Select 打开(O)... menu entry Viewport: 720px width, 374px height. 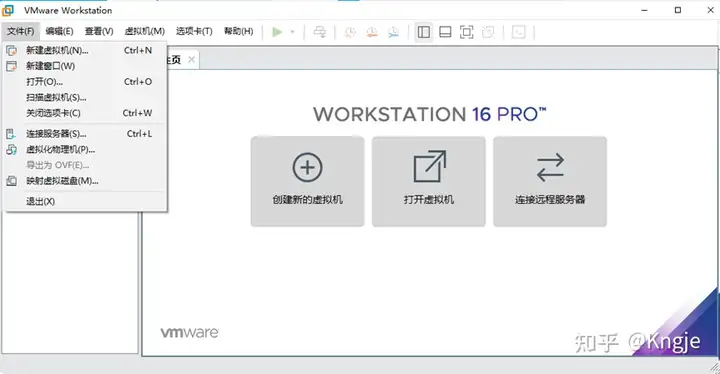pos(85,82)
